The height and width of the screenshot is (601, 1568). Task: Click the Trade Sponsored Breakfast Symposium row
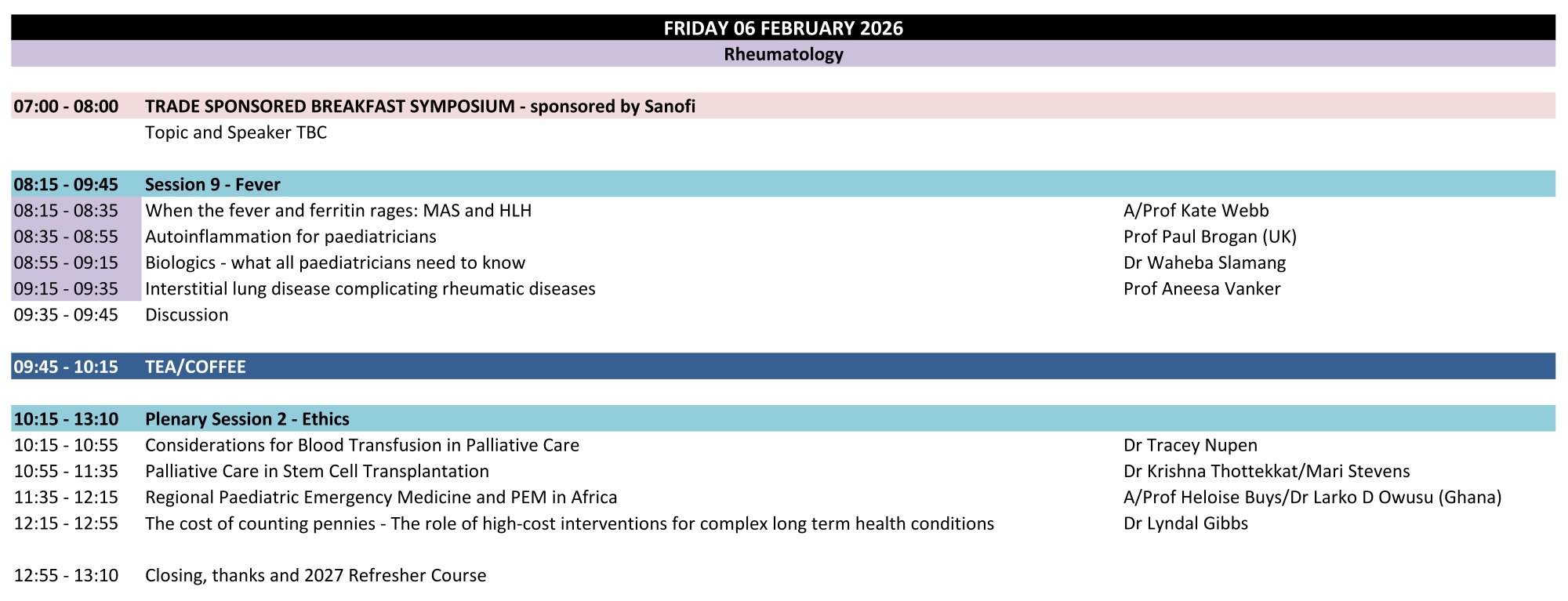click(420, 107)
